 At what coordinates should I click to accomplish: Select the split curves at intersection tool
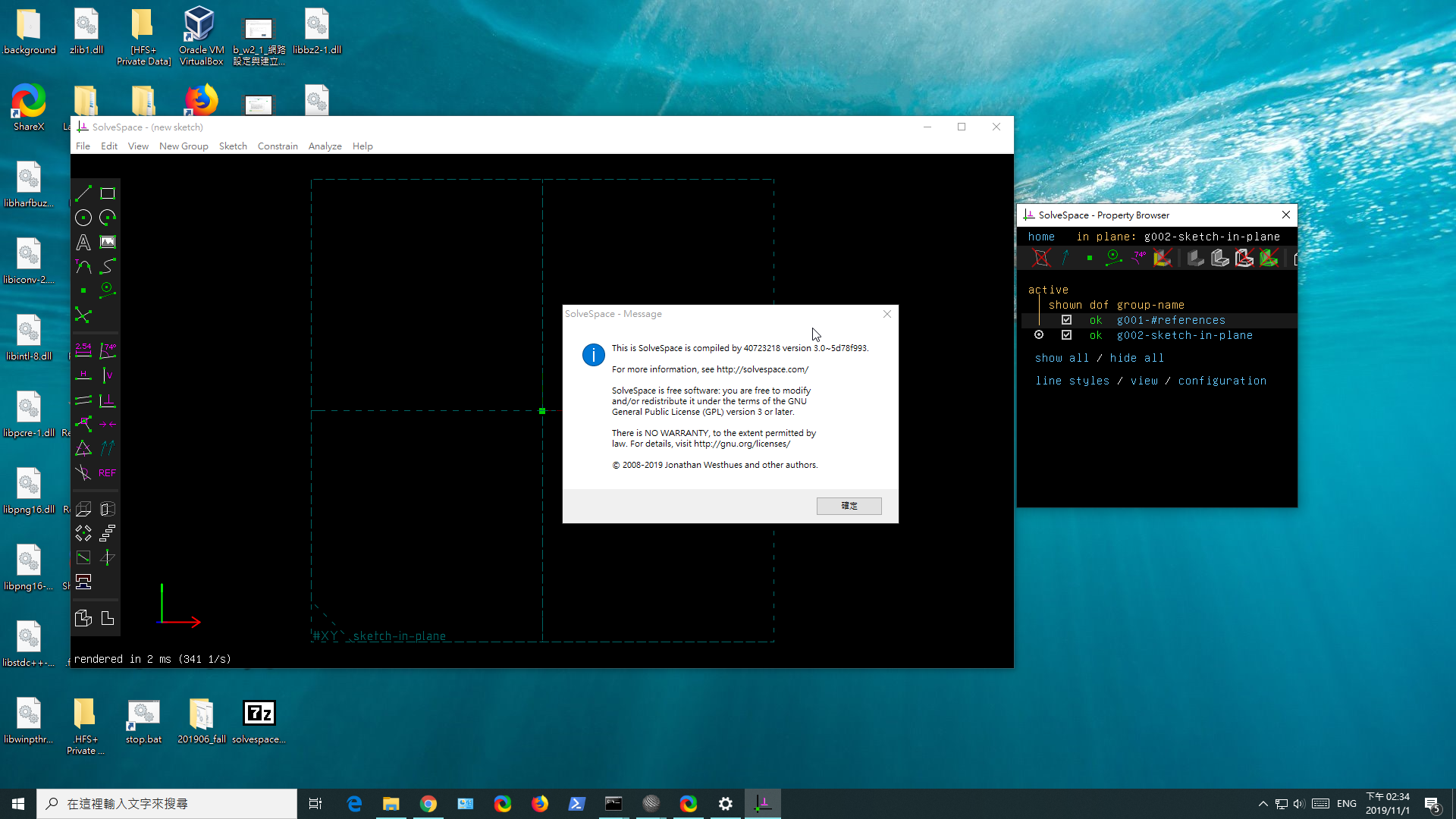[x=83, y=315]
